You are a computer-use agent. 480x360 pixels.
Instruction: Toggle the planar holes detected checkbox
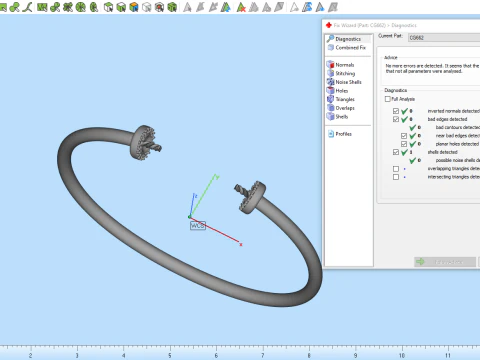[404, 144]
